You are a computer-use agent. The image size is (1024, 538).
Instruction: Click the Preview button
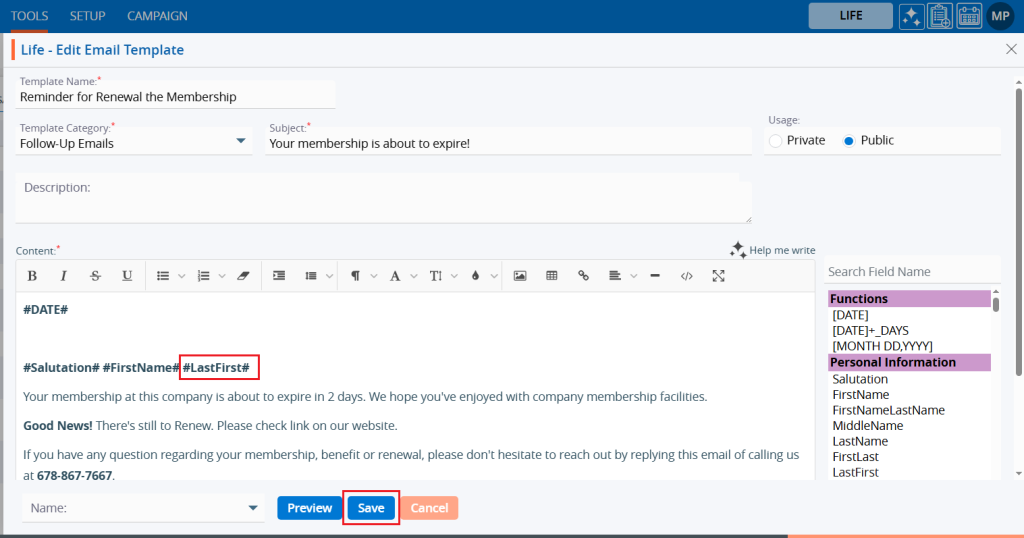coord(309,508)
